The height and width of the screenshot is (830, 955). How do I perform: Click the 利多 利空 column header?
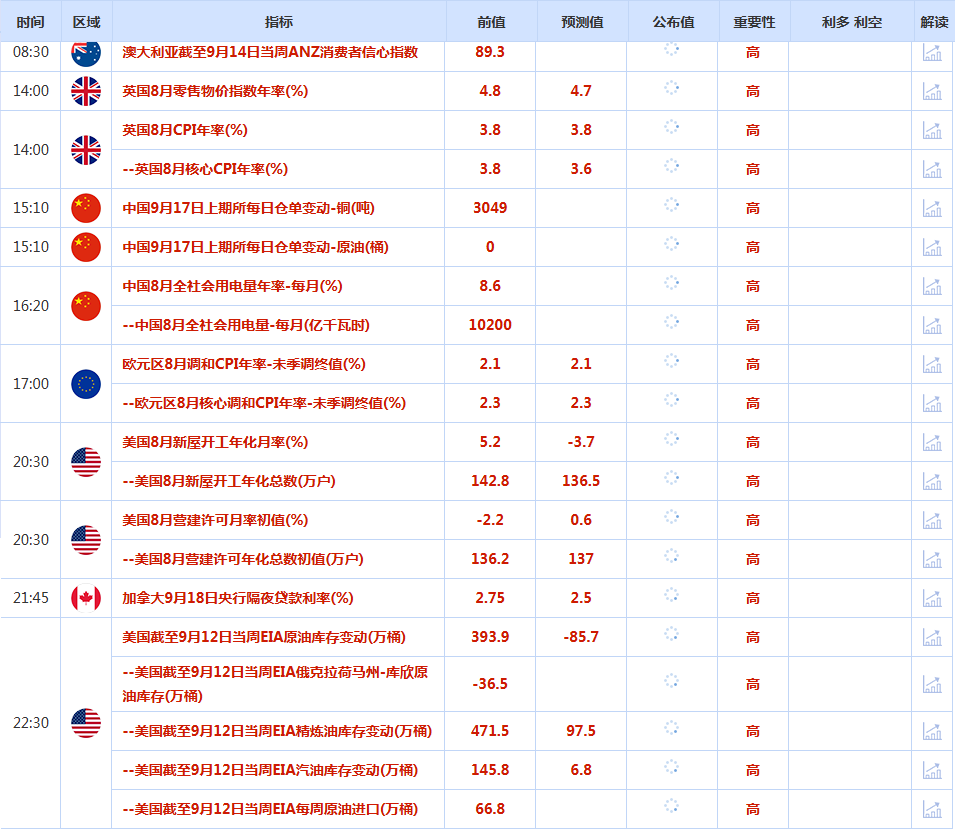[x=852, y=22]
